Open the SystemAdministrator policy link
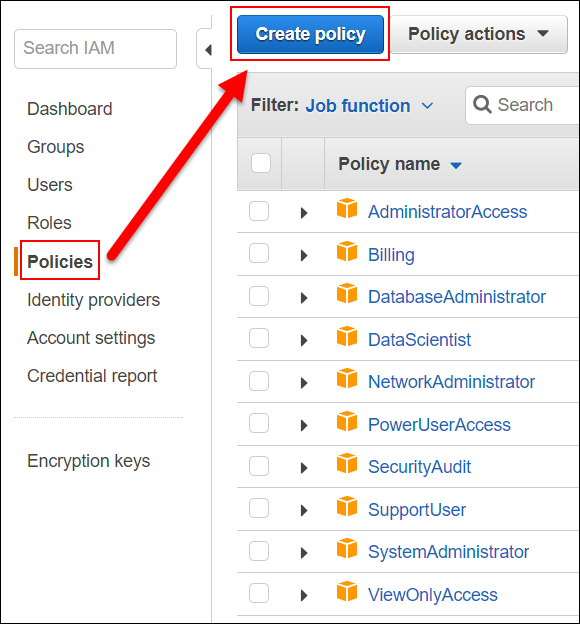This screenshot has width=580, height=624. pos(449,552)
